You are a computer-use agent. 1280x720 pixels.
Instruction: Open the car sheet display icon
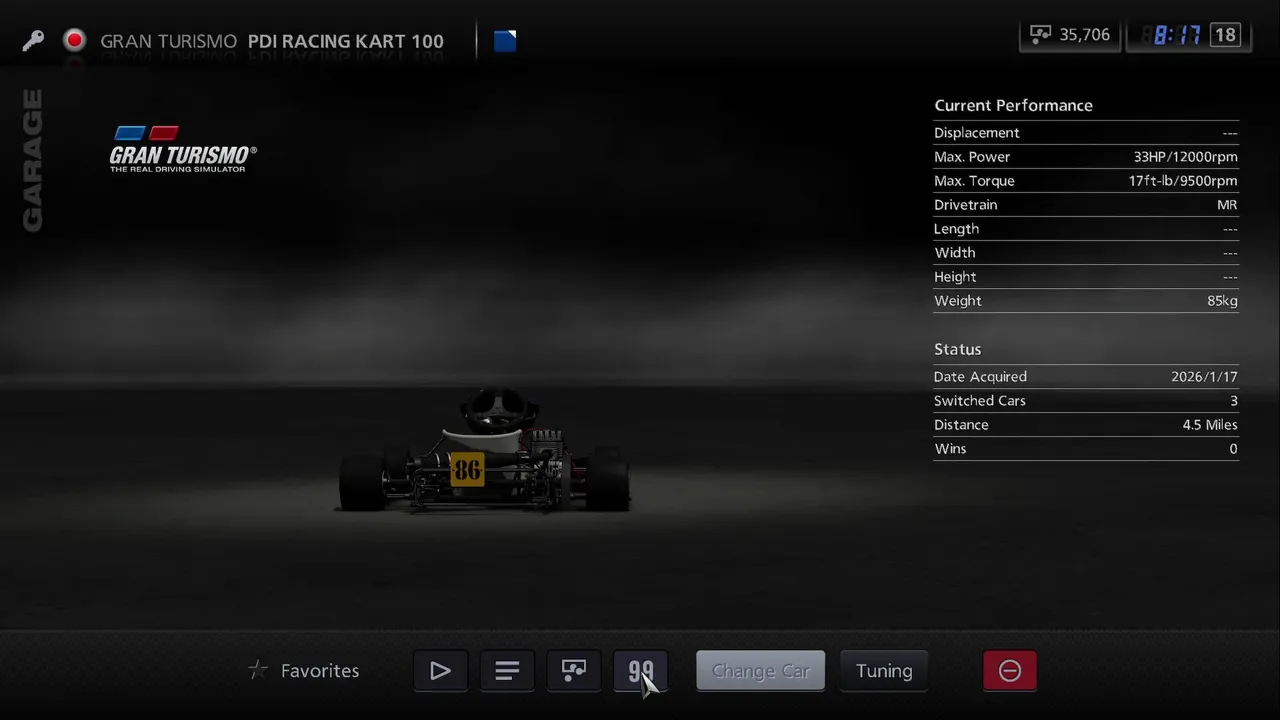click(574, 671)
